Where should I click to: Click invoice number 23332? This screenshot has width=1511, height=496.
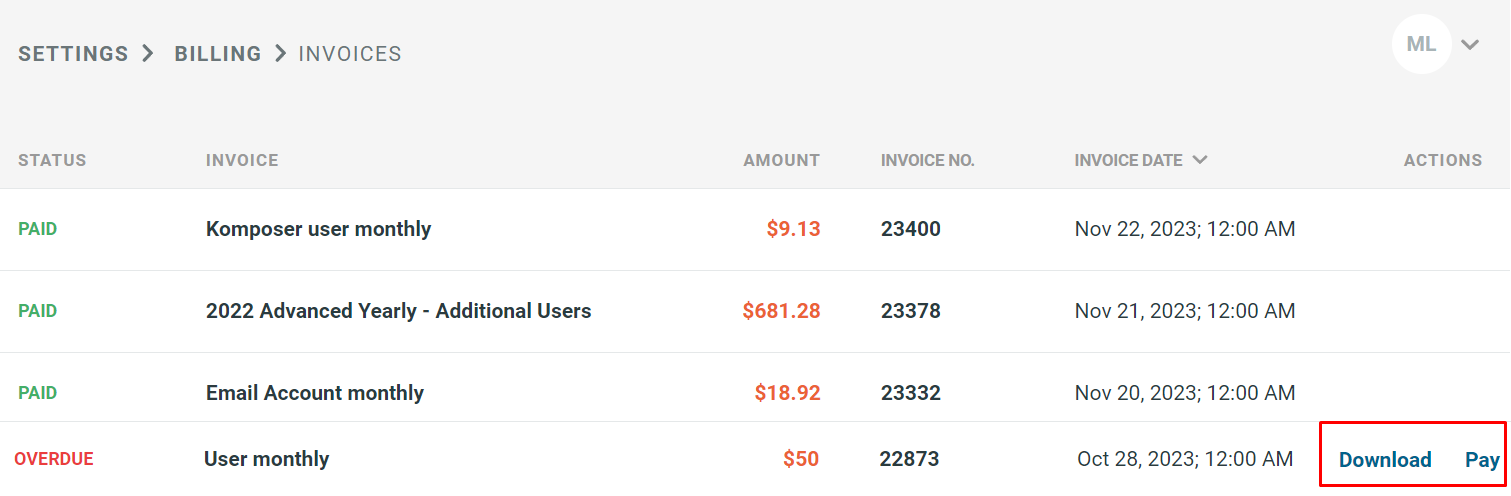point(911,393)
